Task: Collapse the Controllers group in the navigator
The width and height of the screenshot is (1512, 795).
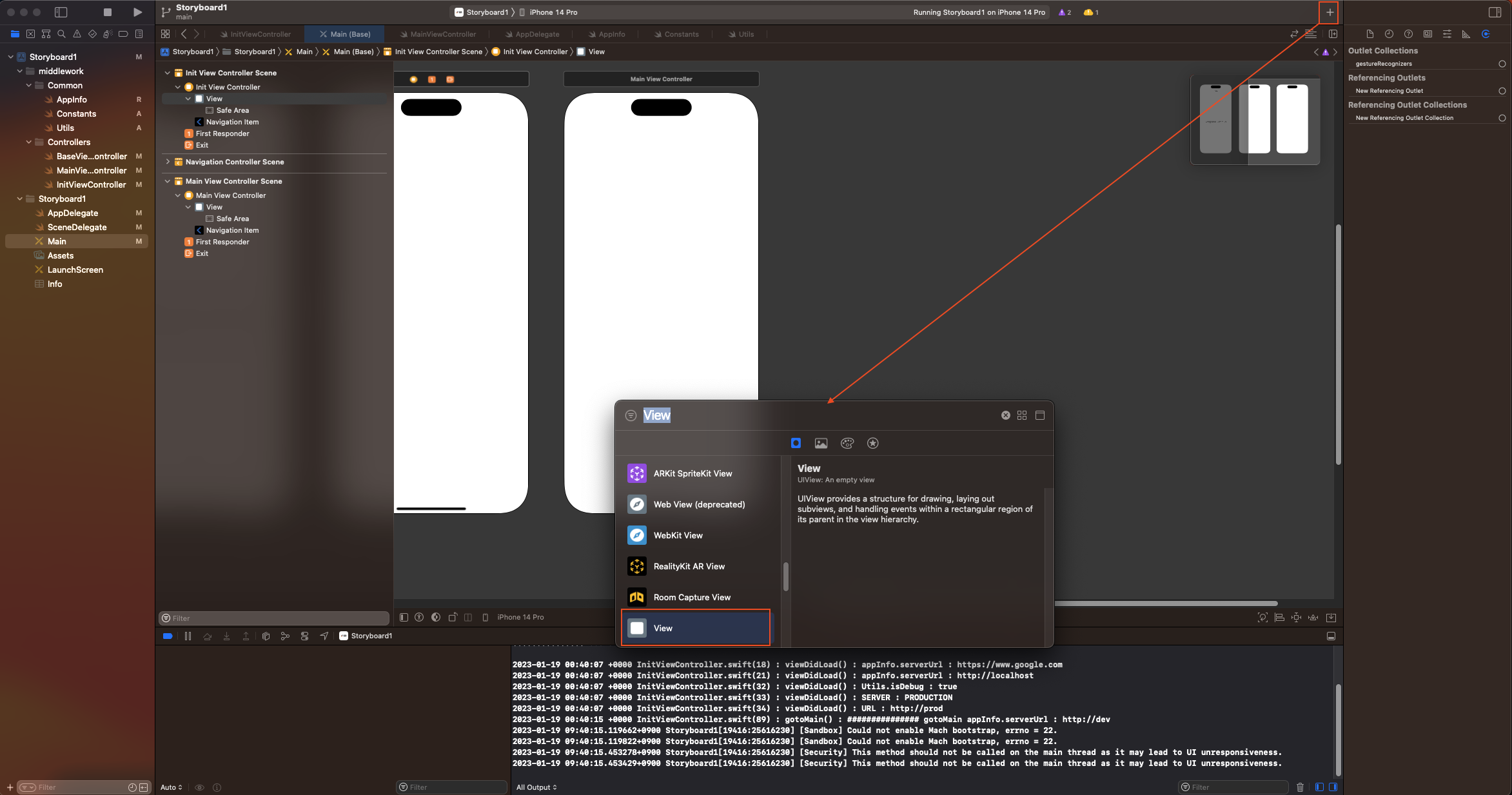Action: pyautogui.click(x=29, y=142)
